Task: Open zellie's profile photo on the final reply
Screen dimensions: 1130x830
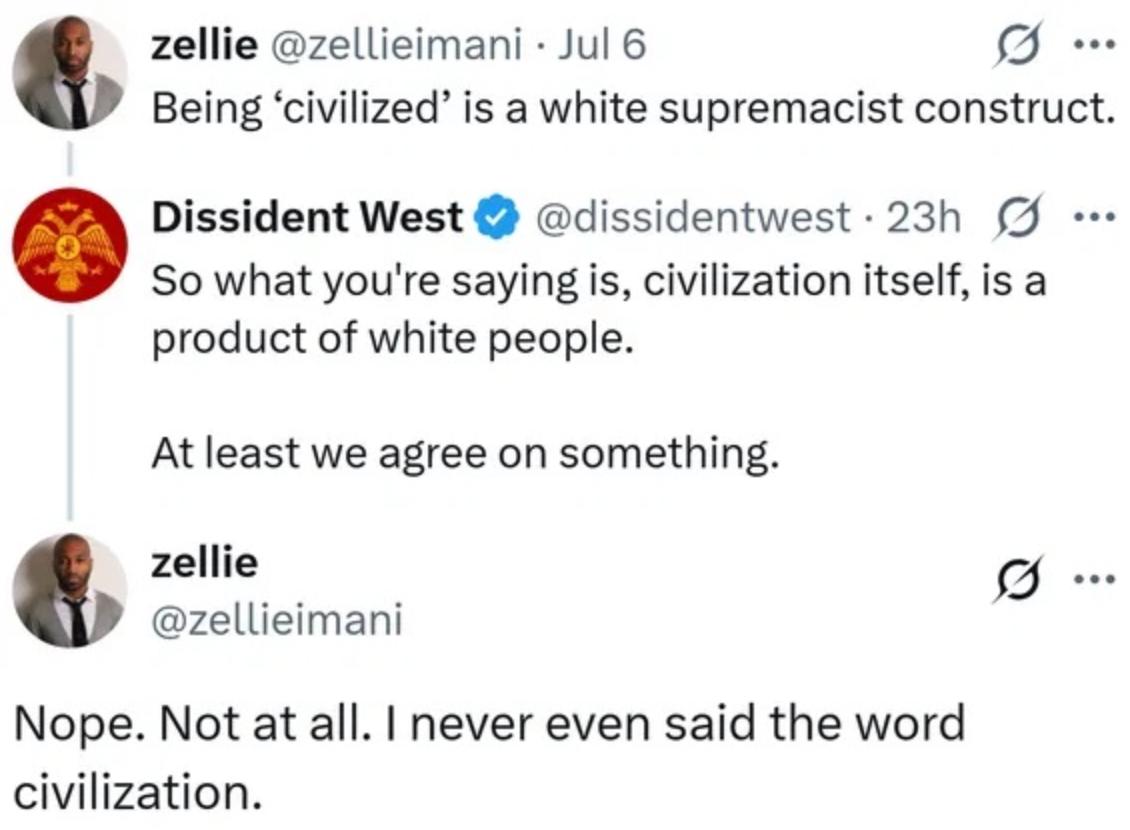Action: [69, 590]
